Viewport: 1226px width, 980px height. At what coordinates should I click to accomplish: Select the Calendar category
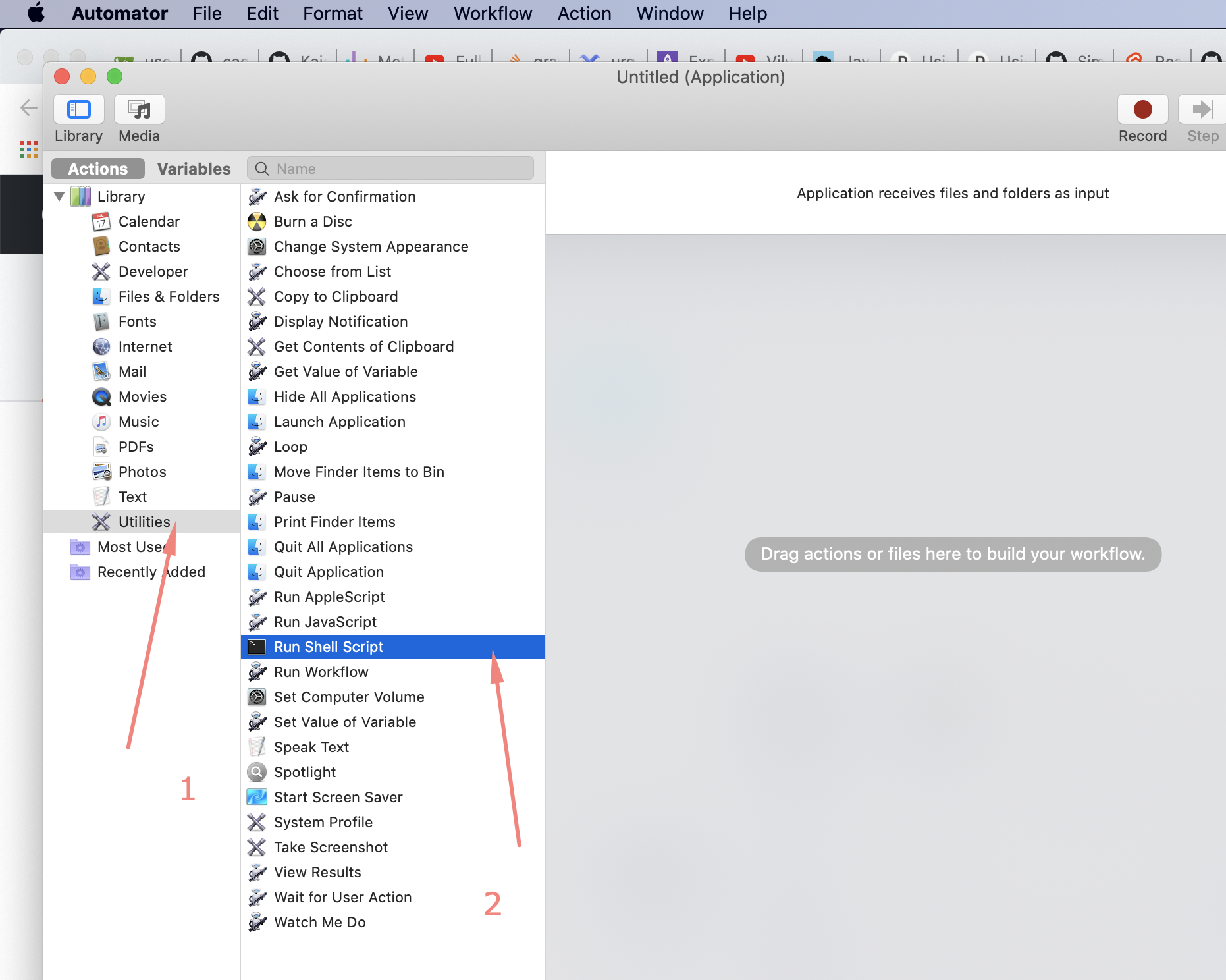point(142,221)
